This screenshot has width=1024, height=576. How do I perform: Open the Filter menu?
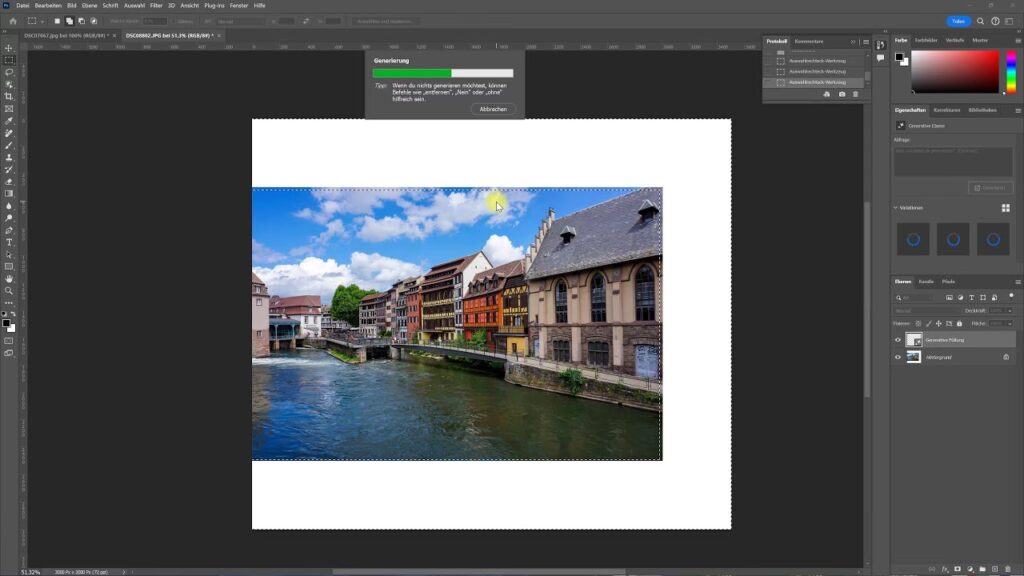click(156, 5)
